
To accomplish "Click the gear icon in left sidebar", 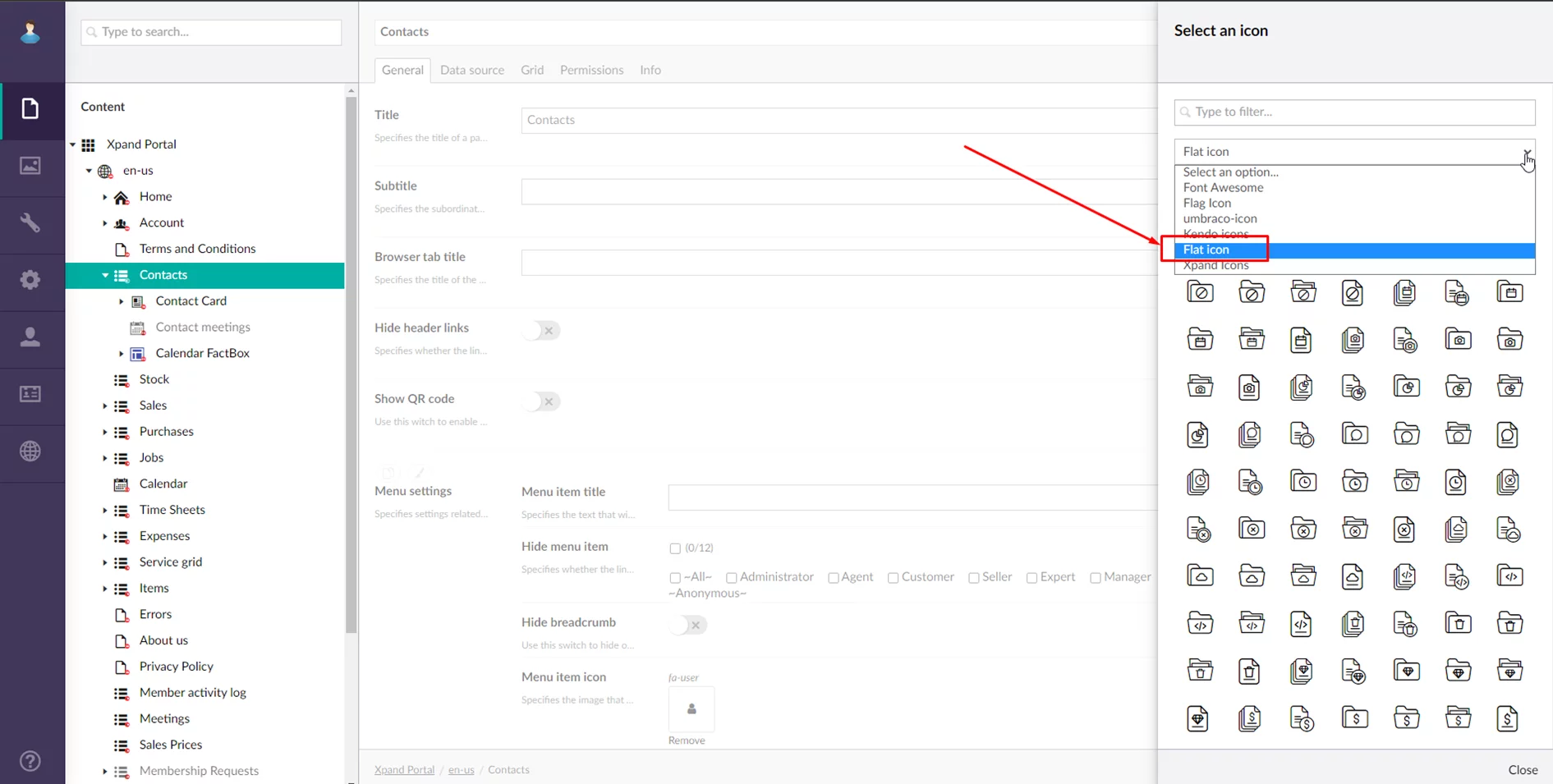I will [30, 280].
